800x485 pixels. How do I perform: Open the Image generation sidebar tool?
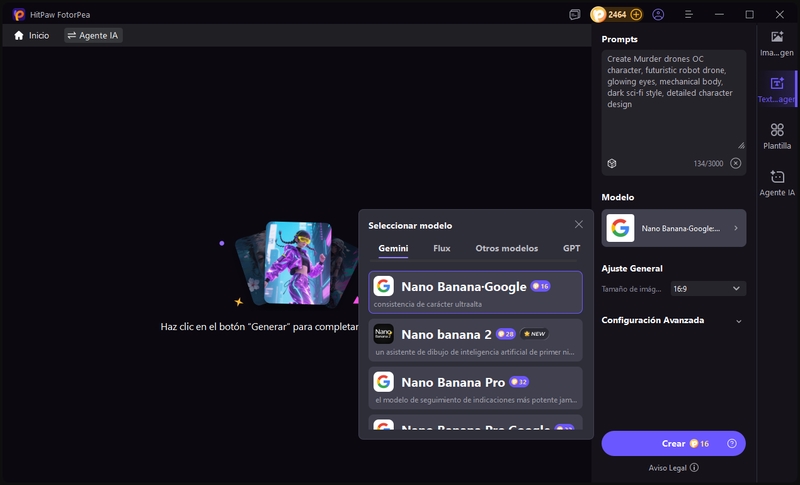point(777,43)
